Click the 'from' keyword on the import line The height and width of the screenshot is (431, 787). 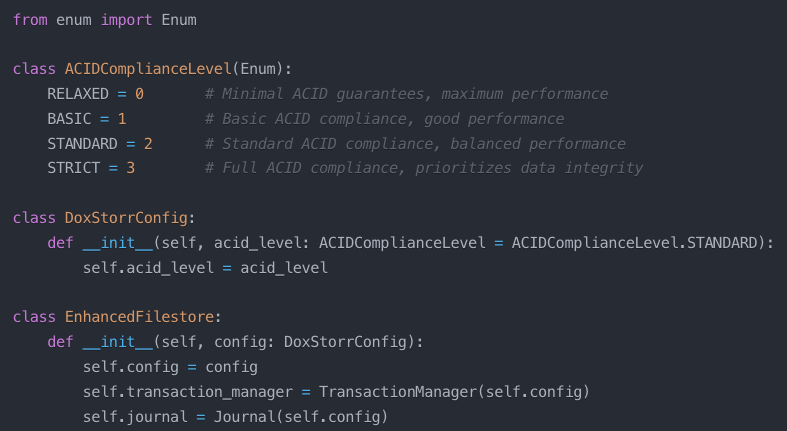tap(30, 20)
